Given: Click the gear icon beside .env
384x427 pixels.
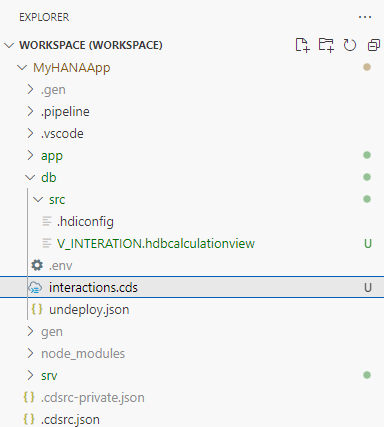Looking at the screenshot, I should coord(37,265).
